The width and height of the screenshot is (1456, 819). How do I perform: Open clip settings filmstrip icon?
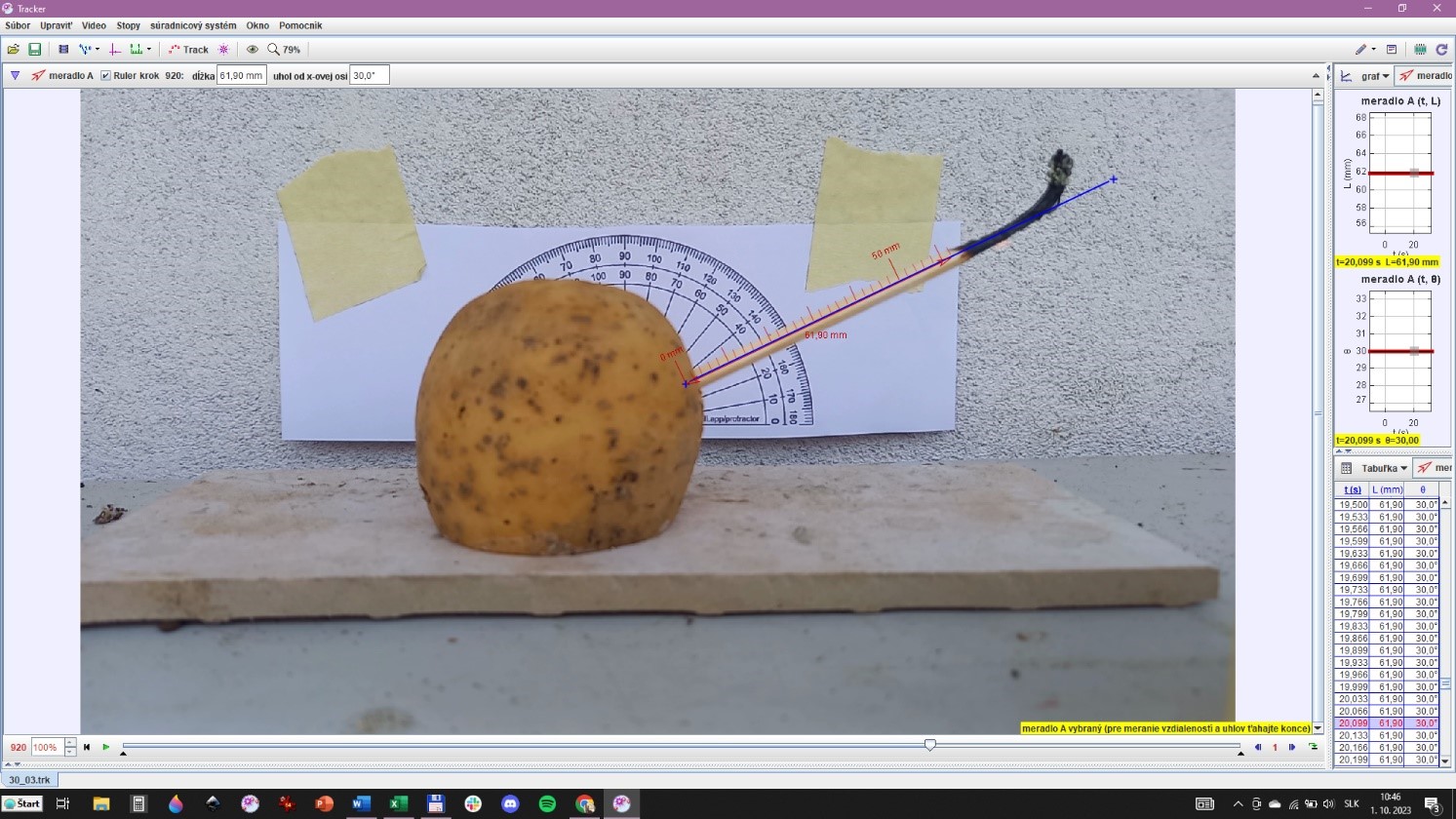[63, 50]
